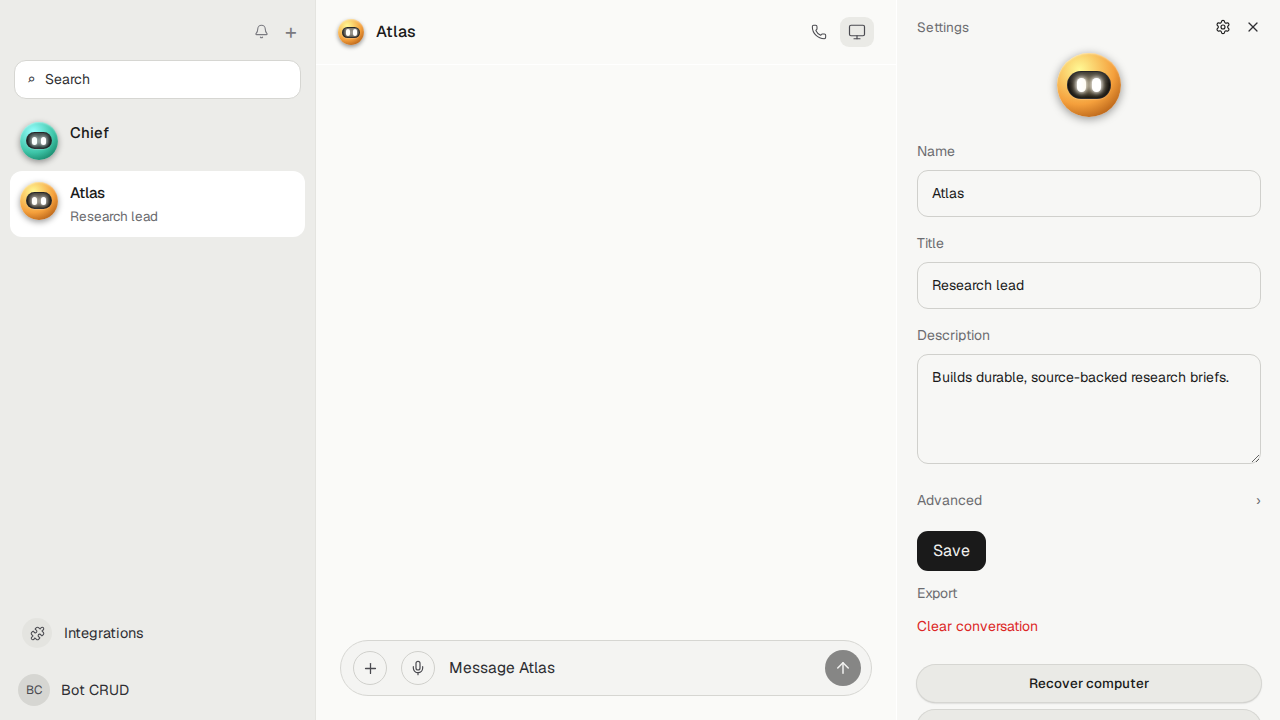This screenshot has height=720, width=1280.
Task: Click the Advanced chevron arrow
Action: [1258, 501]
